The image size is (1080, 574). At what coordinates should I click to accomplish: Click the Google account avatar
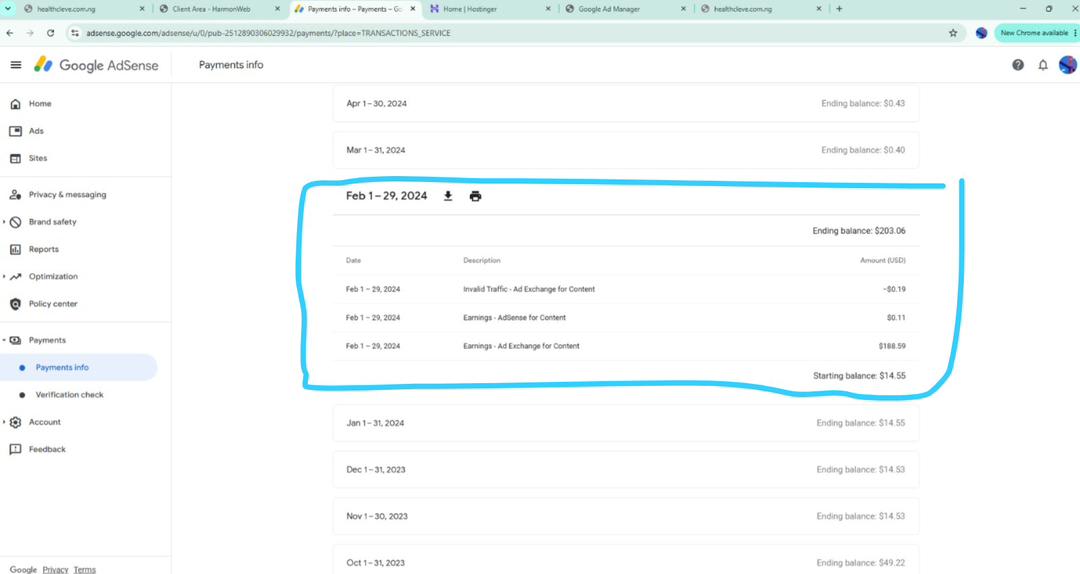pyautogui.click(x=1068, y=65)
